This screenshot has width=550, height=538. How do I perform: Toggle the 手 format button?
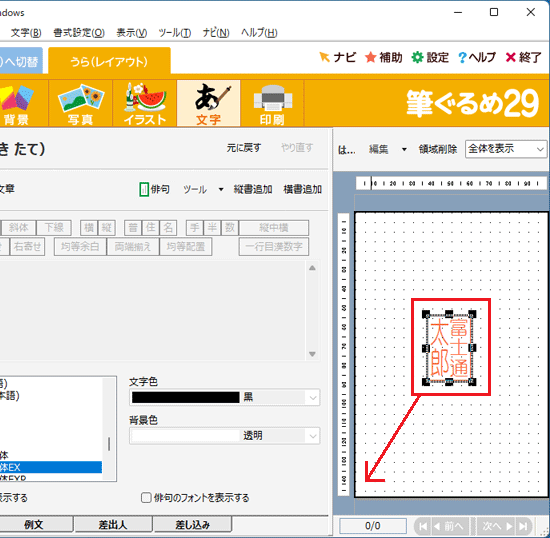click(x=195, y=228)
